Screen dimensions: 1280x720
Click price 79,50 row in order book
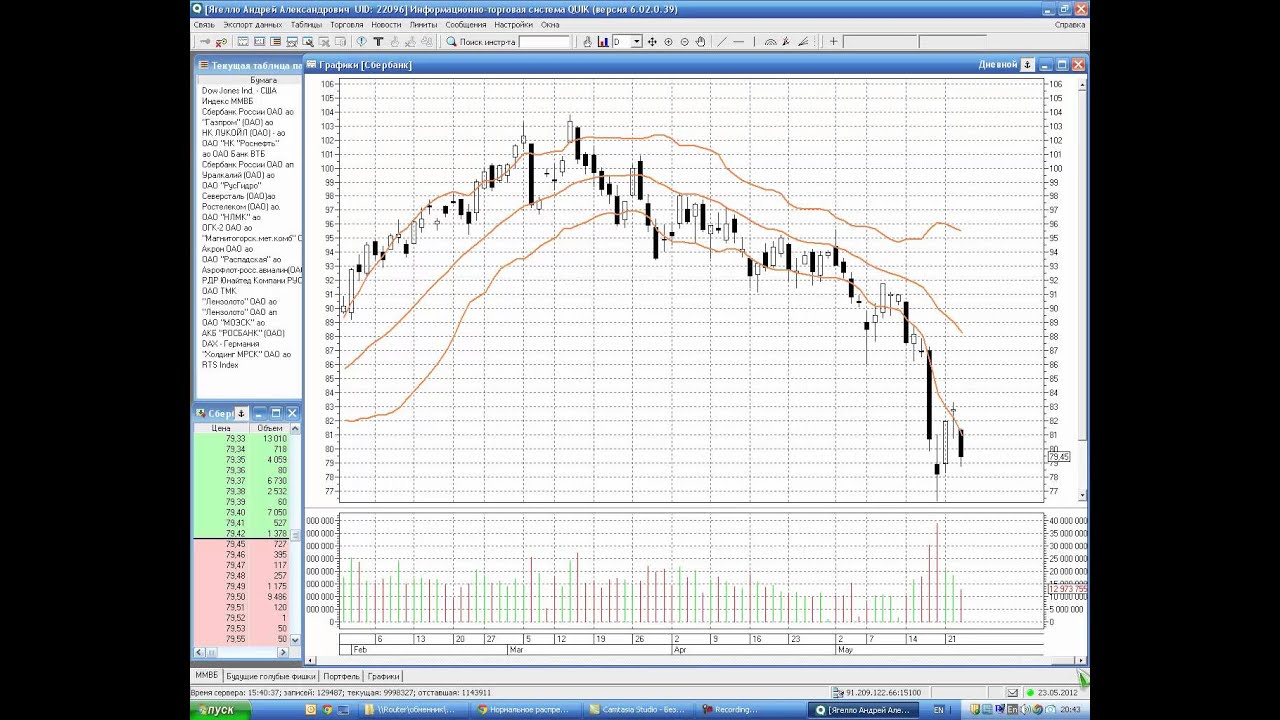pos(240,597)
